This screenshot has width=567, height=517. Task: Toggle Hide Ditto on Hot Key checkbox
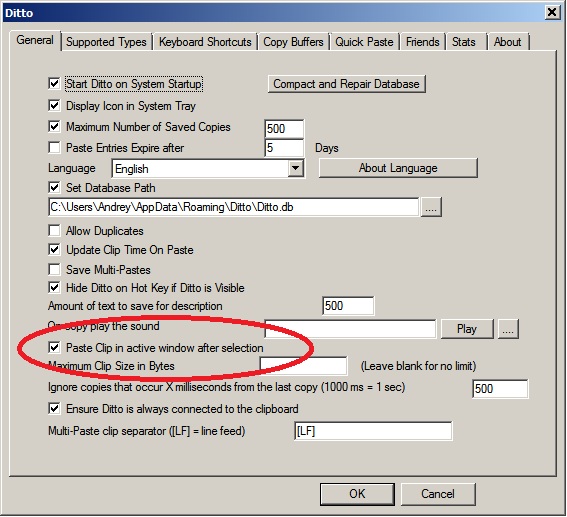pos(54,288)
